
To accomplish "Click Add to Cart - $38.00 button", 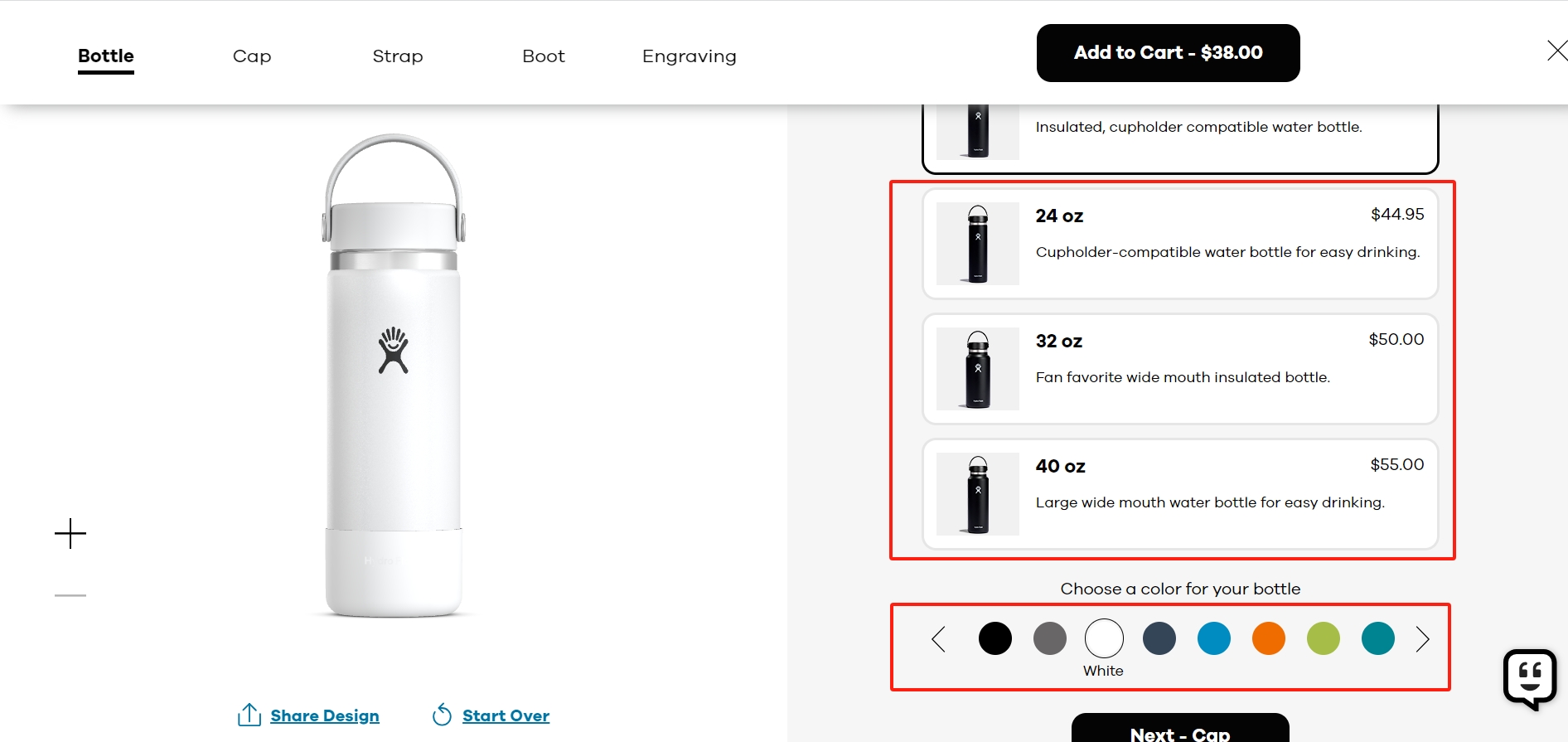I will tap(1169, 53).
